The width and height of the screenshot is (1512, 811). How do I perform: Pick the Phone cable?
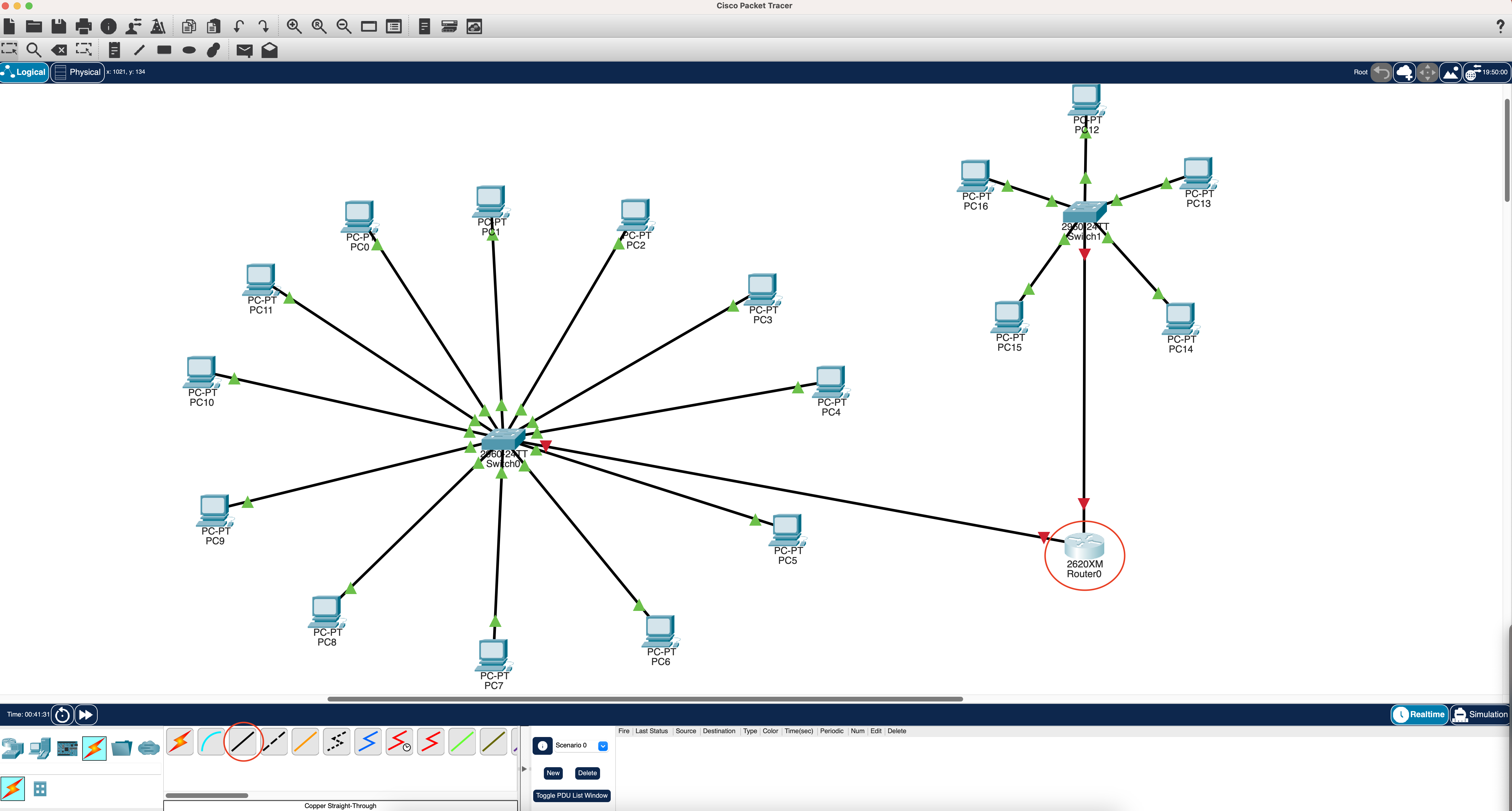337,742
